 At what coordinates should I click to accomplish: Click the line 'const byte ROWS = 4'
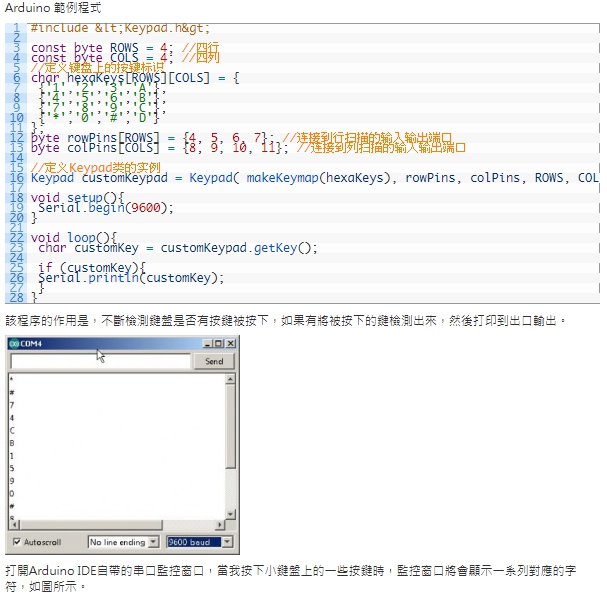[125, 48]
